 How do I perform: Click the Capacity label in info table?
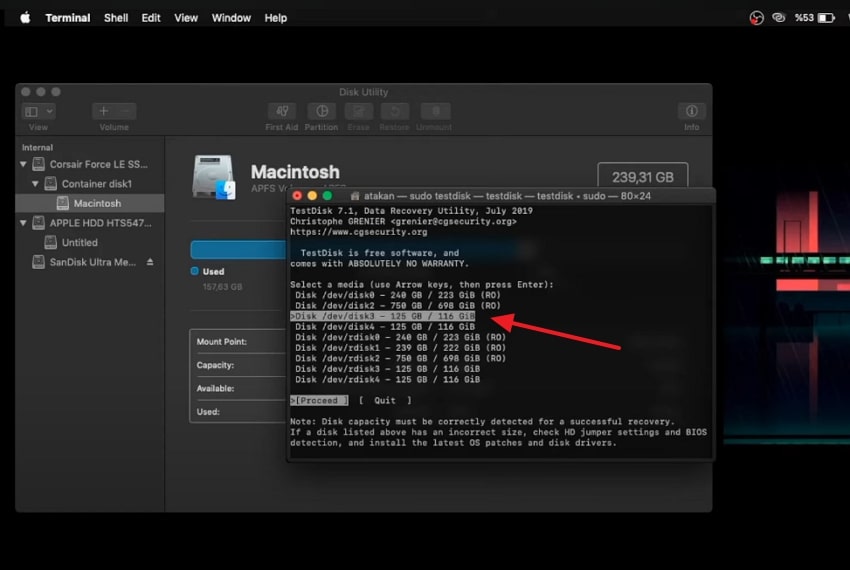click(x=215, y=365)
